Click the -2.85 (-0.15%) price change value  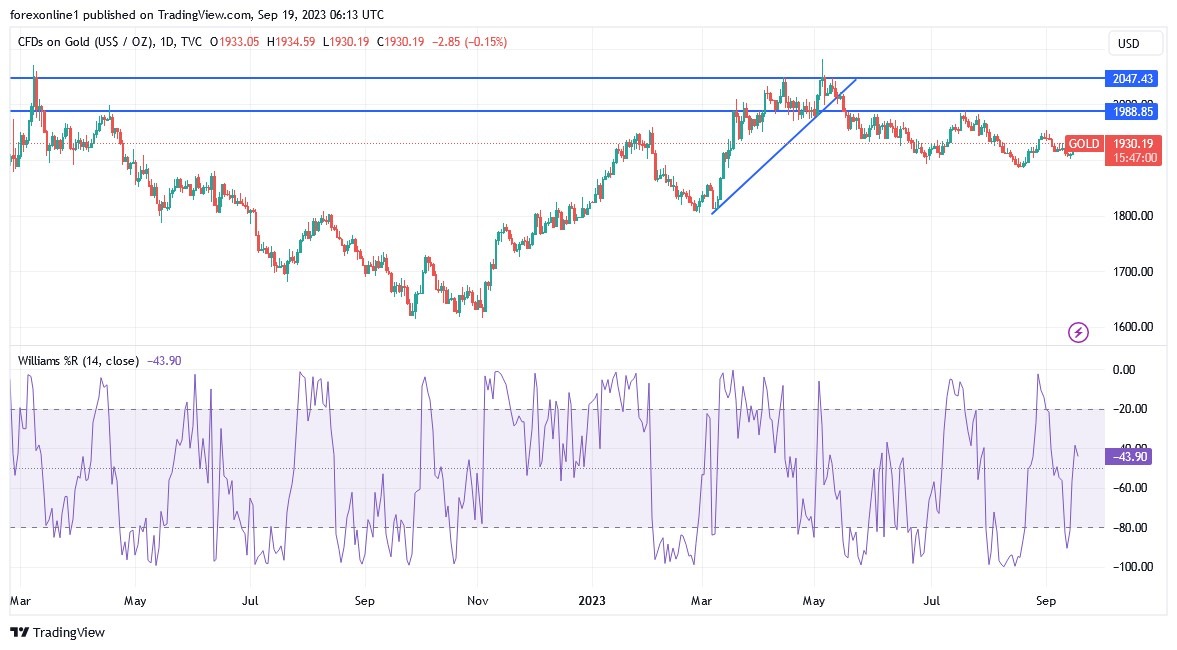click(470, 42)
